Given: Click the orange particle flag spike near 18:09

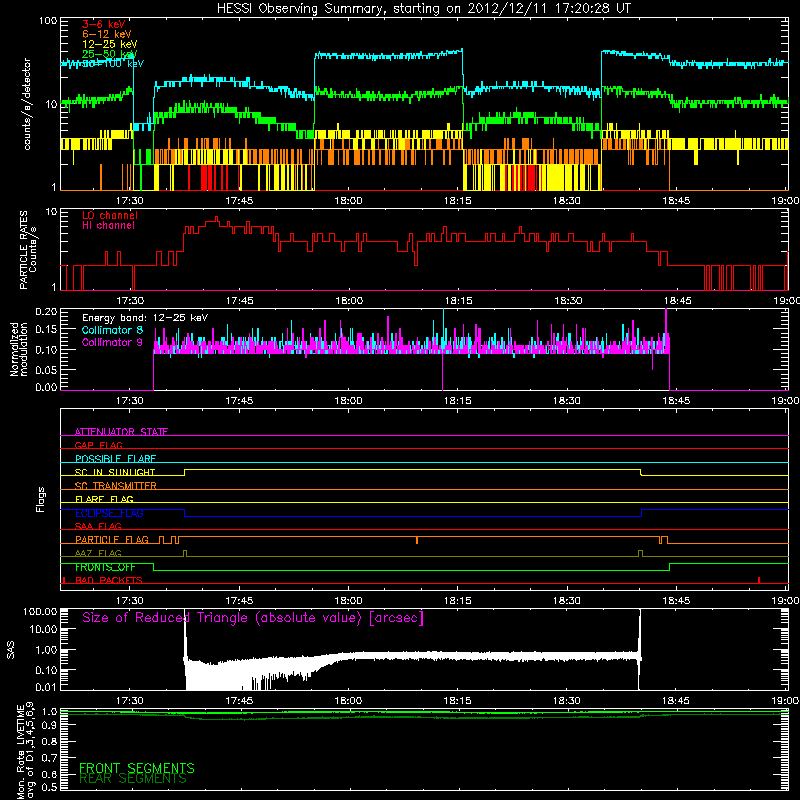Looking at the screenshot, I should point(417,540).
